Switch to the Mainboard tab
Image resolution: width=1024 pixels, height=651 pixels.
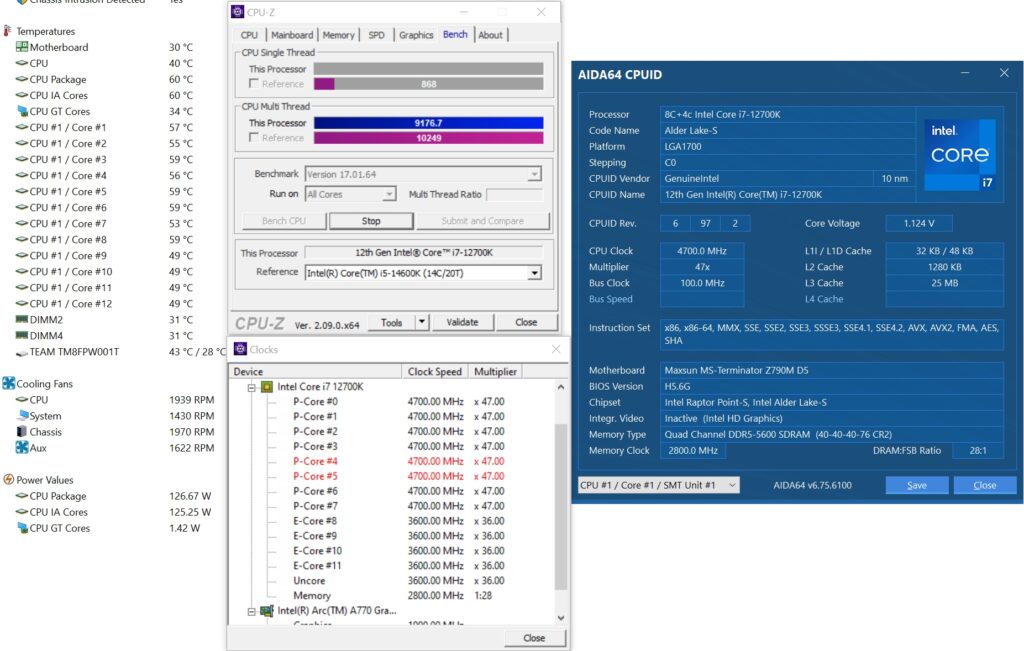click(292, 35)
